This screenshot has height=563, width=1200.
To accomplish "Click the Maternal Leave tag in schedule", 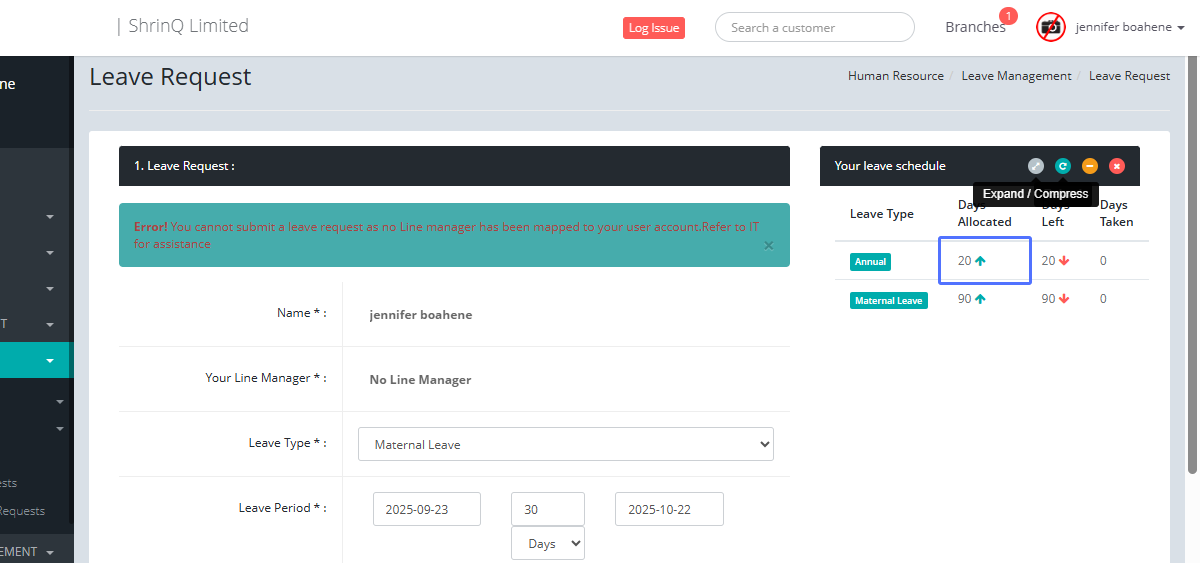I will 888,300.
